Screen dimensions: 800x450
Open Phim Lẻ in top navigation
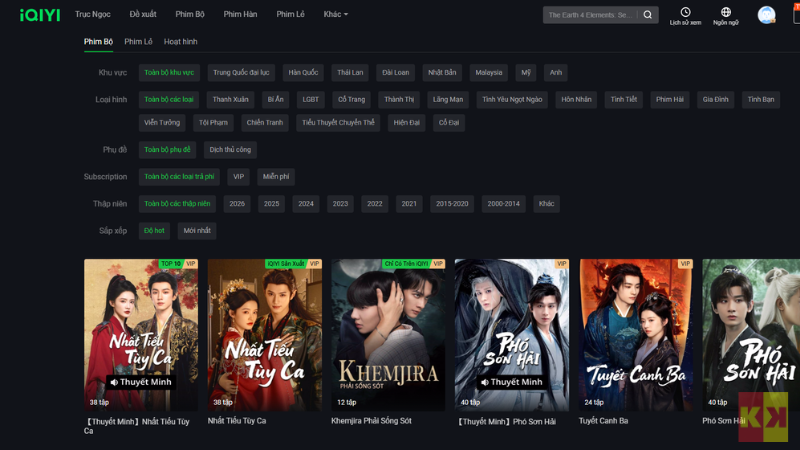(290, 14)
